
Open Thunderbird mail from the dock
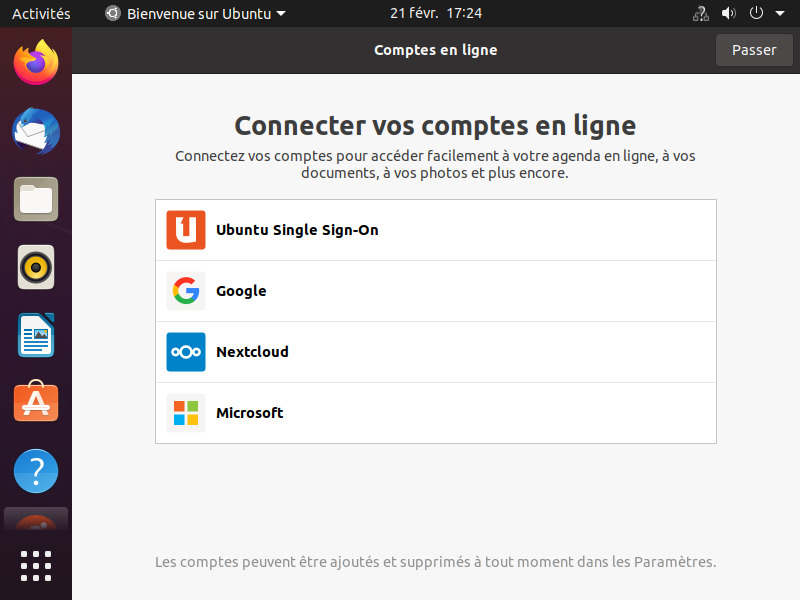pos(36,131)
